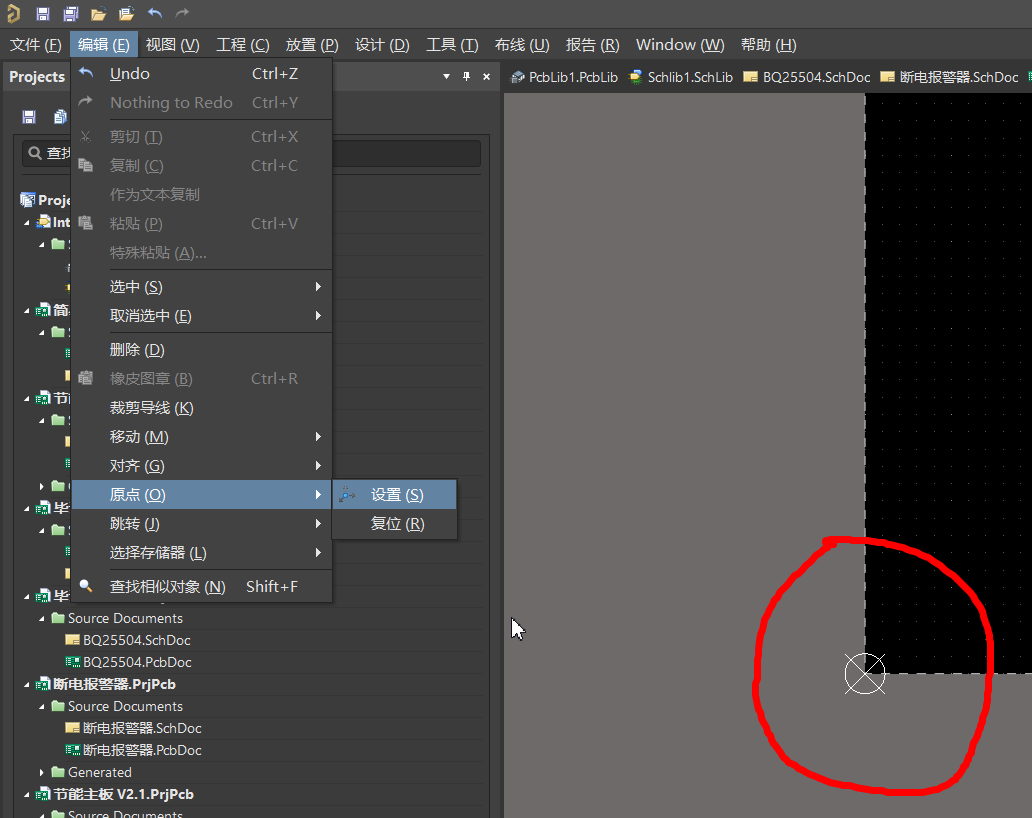Select 复位 (R) in origin submenu

[394, 524]
